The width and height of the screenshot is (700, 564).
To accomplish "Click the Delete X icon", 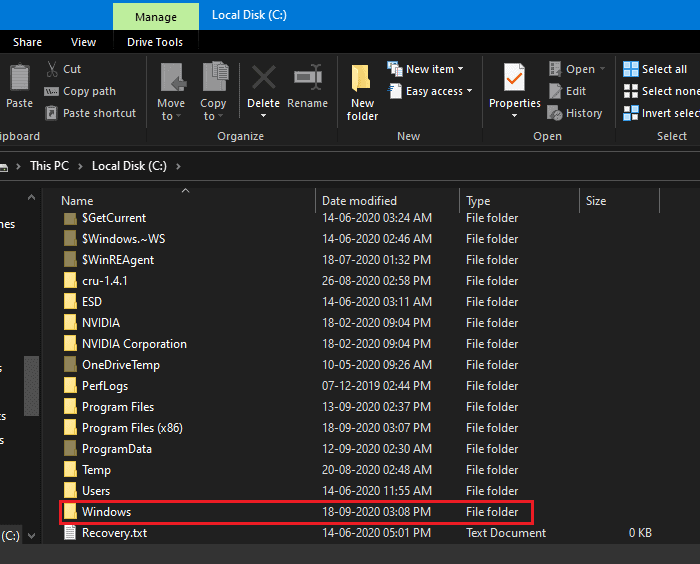I will [x=263, y=78].
